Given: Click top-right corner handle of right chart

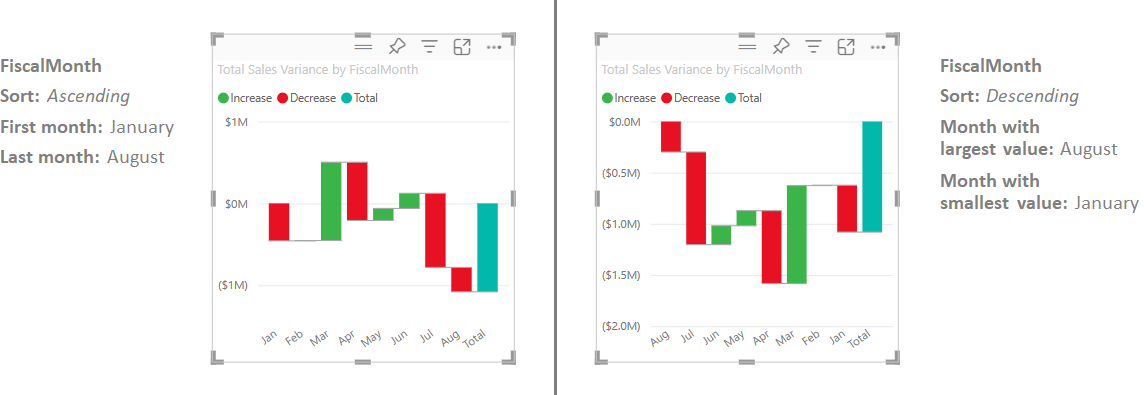Looking at the screenshot, I should [892, 39].
